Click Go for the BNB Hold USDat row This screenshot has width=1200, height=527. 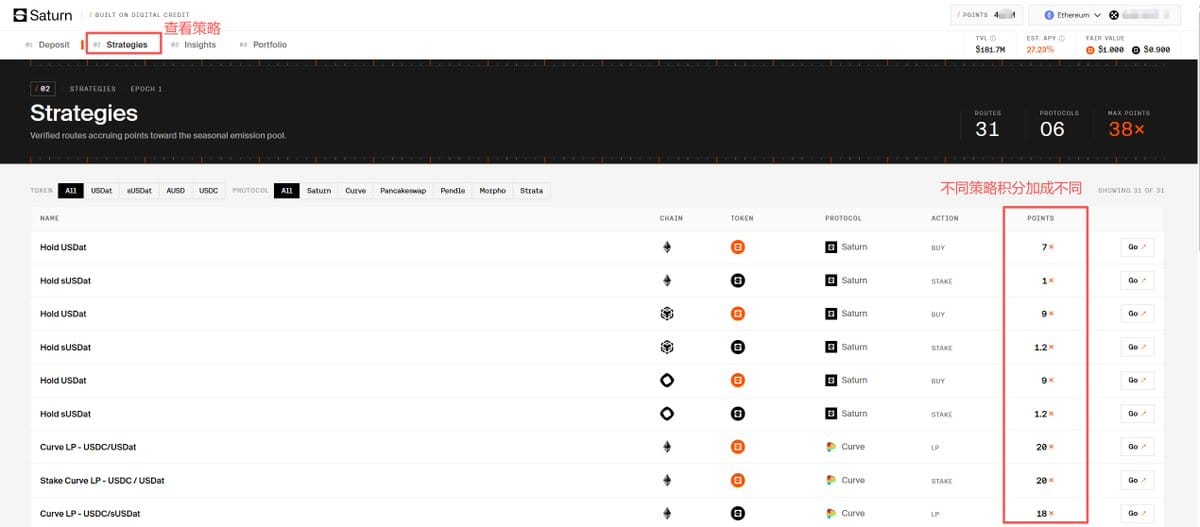(x=1137, y=314)
